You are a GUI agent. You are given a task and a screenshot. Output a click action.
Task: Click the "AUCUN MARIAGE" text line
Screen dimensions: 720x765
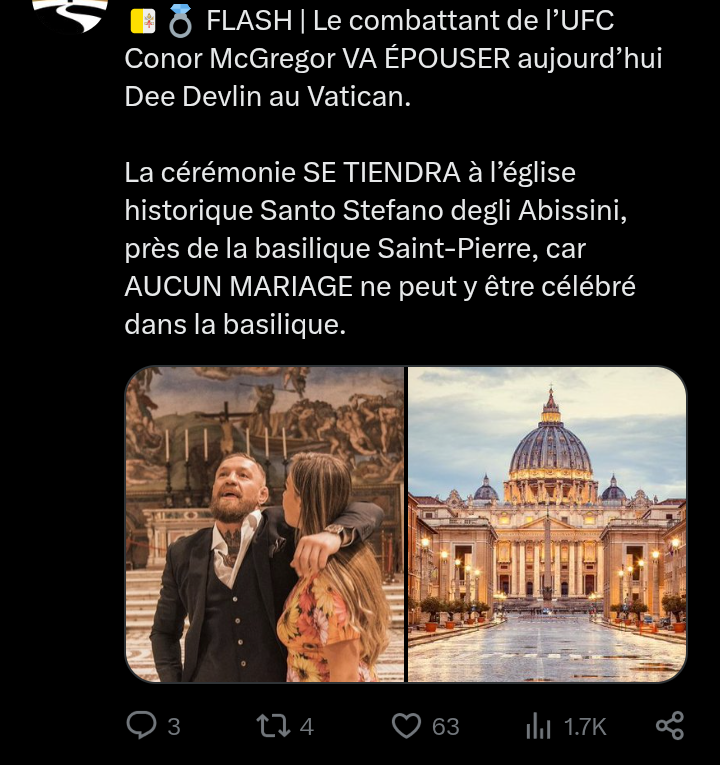239,287
